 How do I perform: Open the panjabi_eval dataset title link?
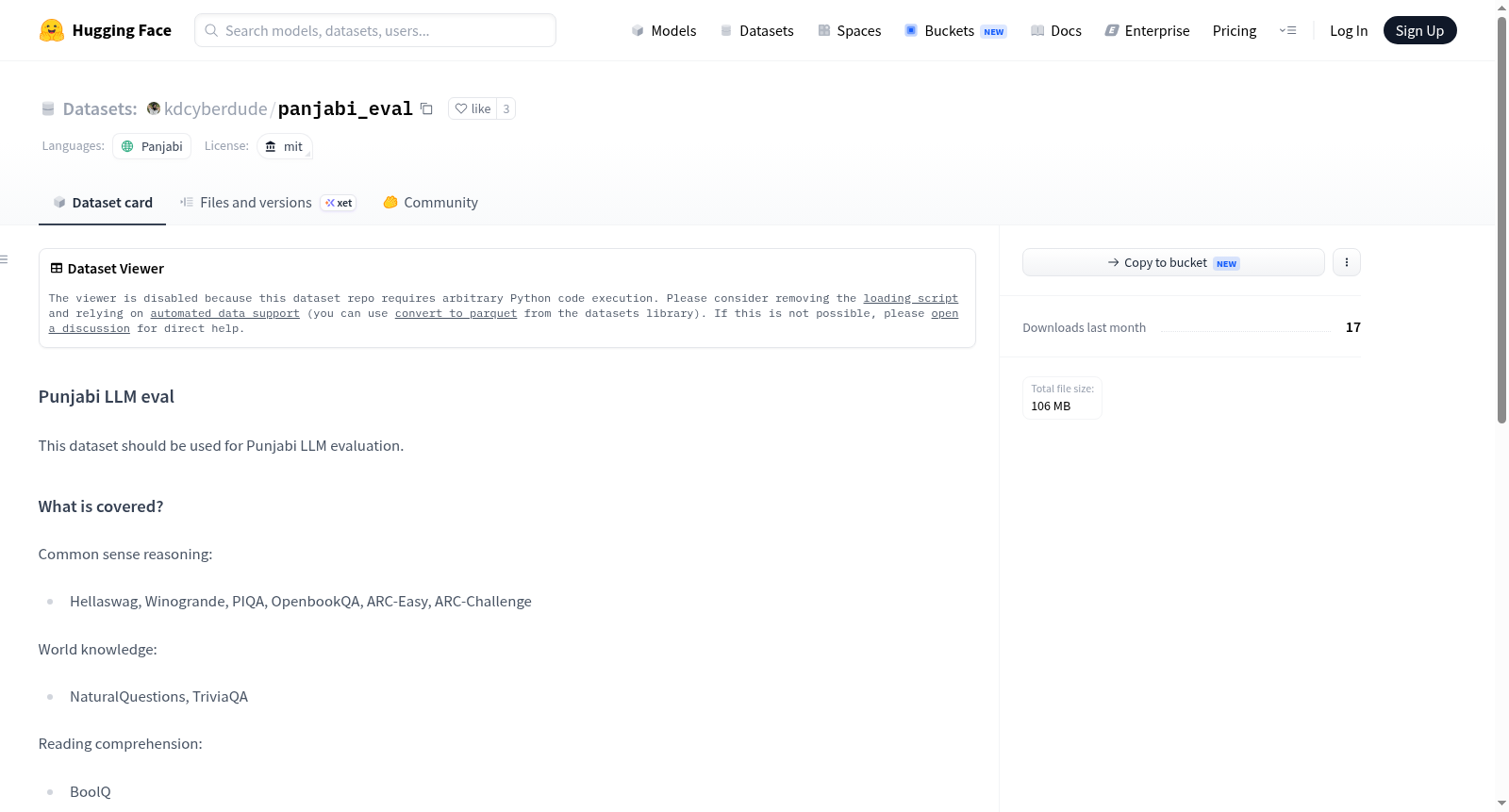point(345,108)
